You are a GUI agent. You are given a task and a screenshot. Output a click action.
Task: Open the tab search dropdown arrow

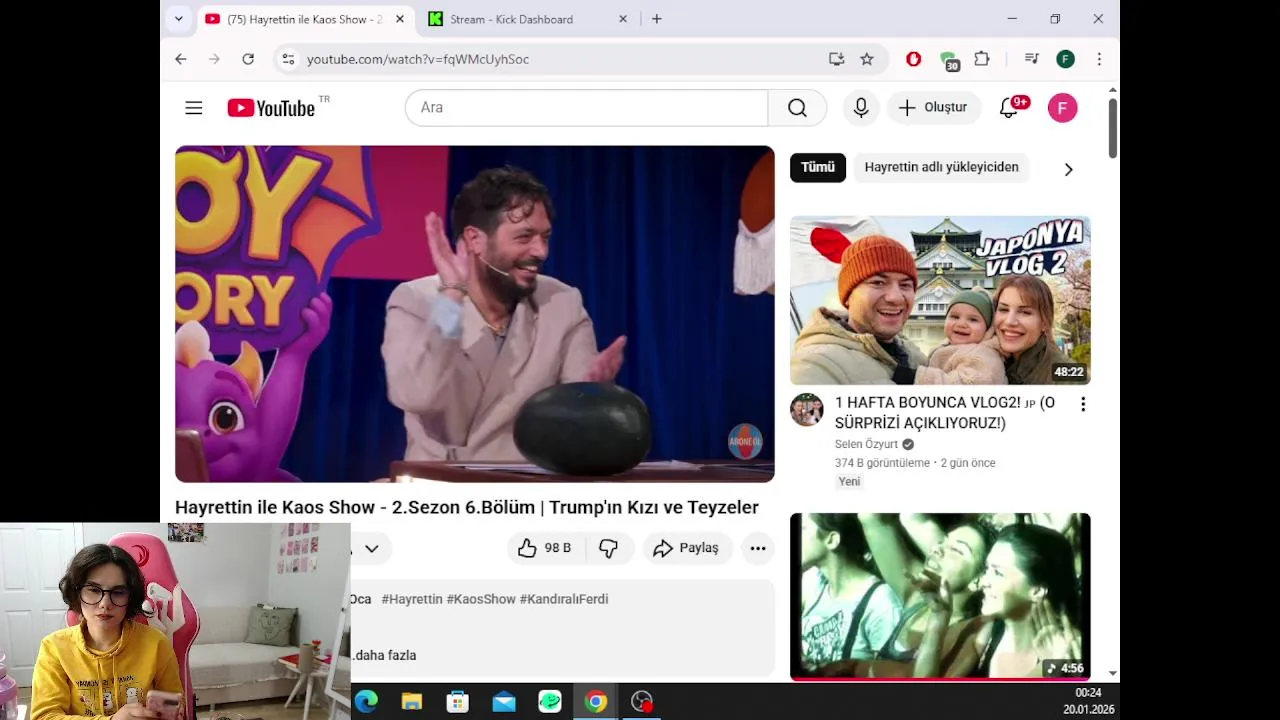click(178, 19)
